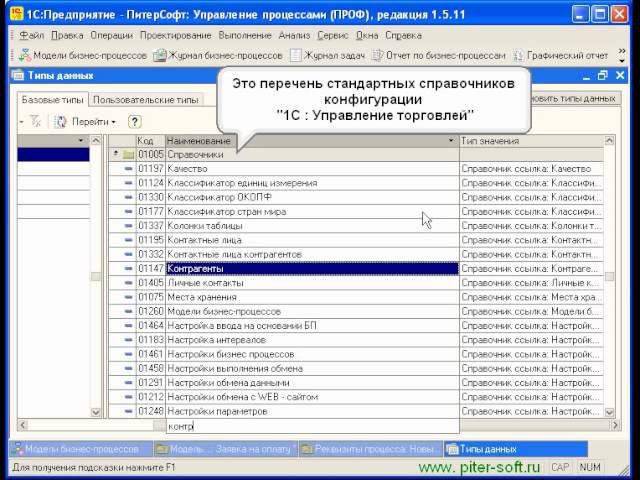Click the Перейти refresh icon

point(60,122)
